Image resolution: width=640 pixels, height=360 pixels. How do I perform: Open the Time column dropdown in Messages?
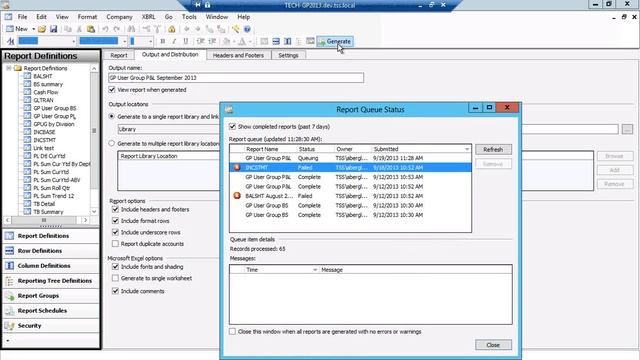tap(315, 270)
